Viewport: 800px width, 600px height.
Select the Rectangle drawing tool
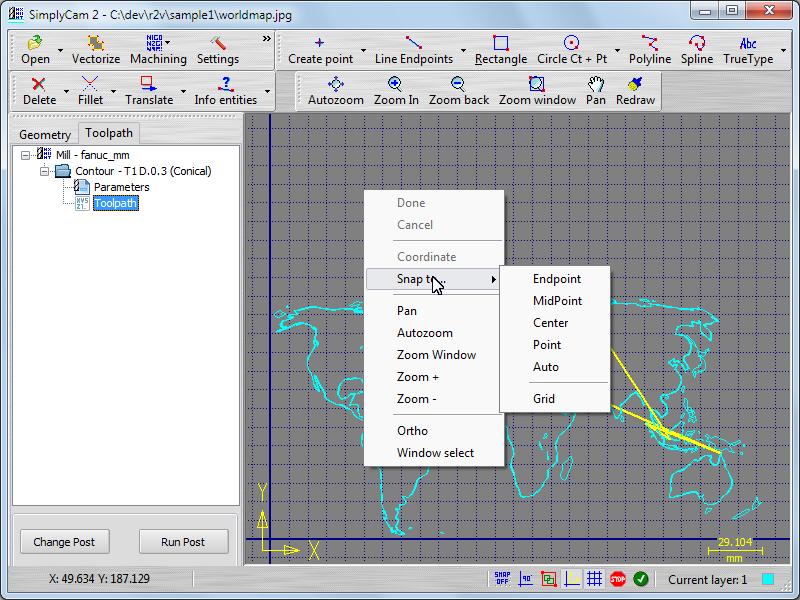(501, 49)
